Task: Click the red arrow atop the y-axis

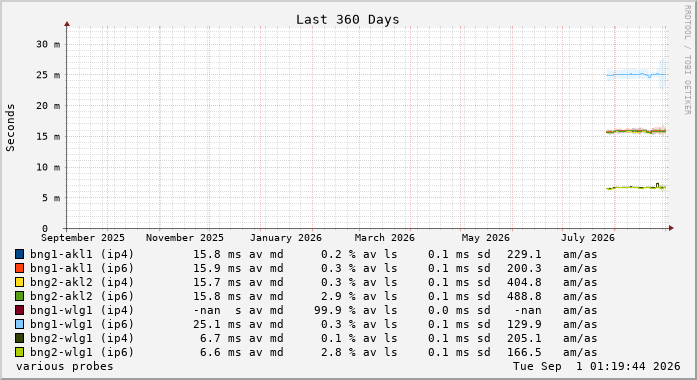Action: click(x=67, y=24)
